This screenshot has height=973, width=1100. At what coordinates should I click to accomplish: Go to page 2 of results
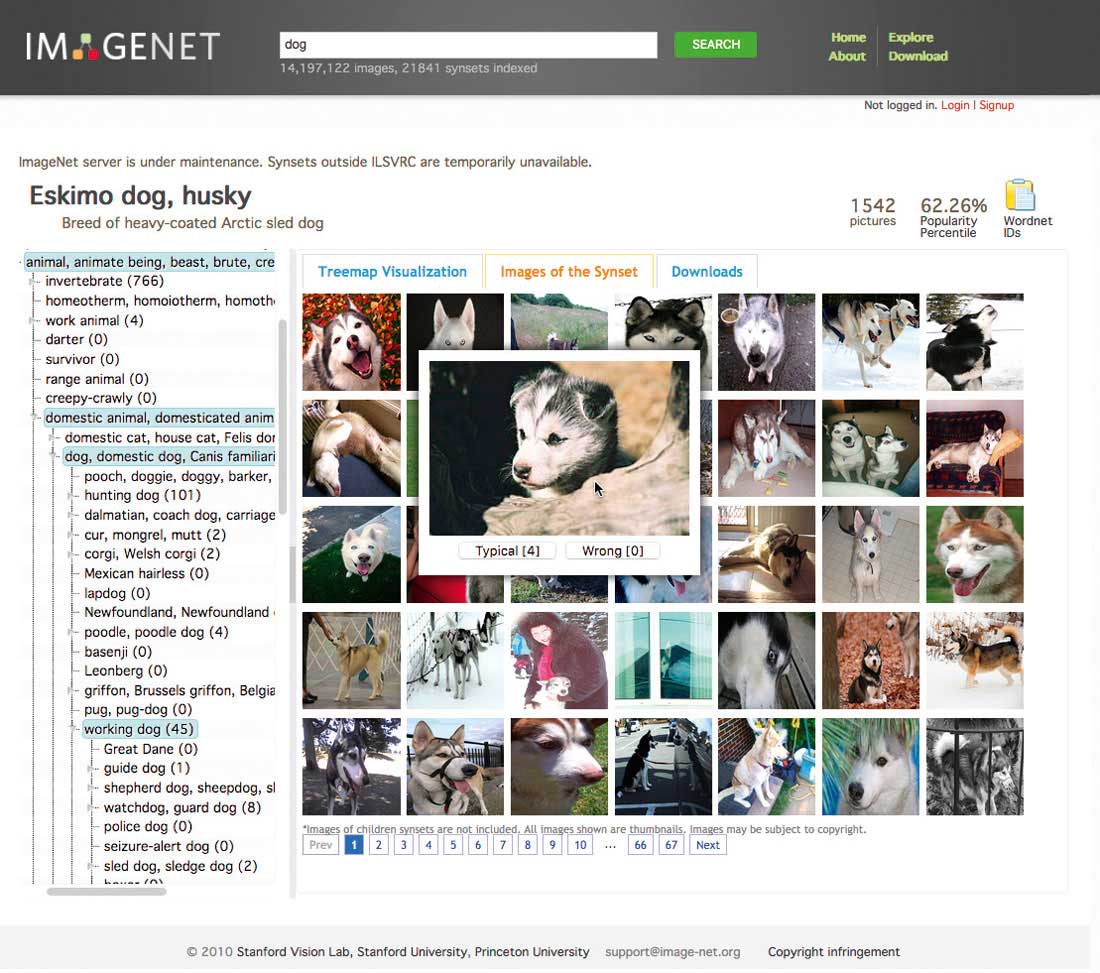(x=379, y=845)
